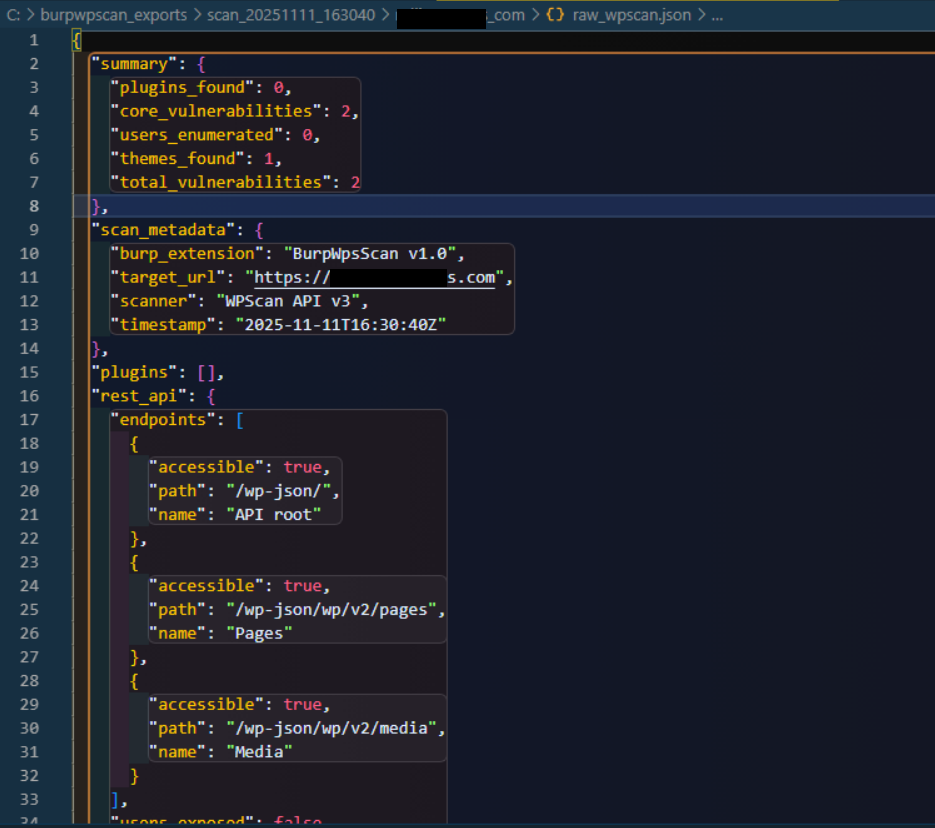Open burpwpscan_exports breadcrumb folder
The height and width of the screenshot is (828, 935).
tap(113, 15)
